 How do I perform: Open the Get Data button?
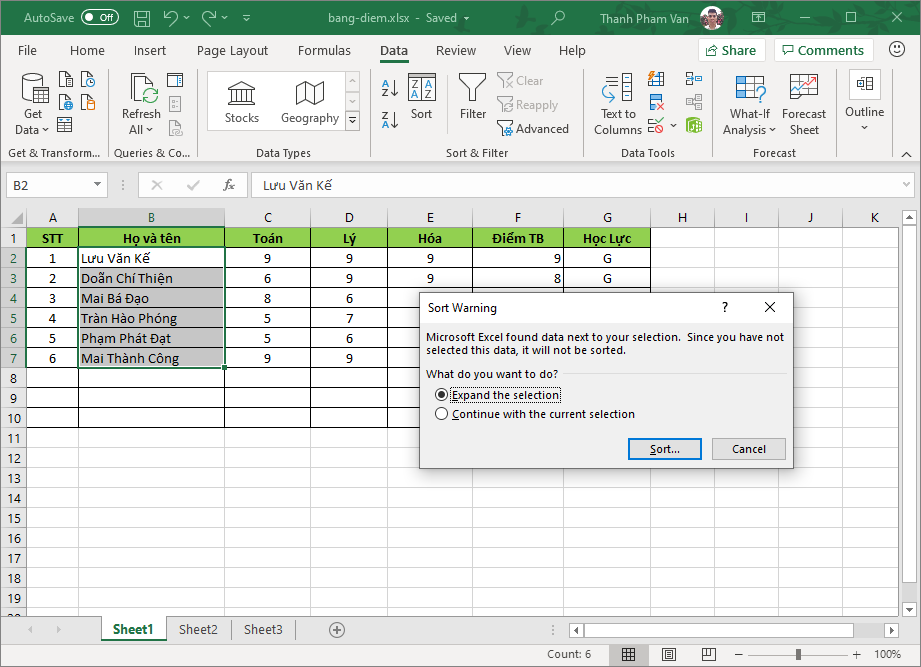32,105
